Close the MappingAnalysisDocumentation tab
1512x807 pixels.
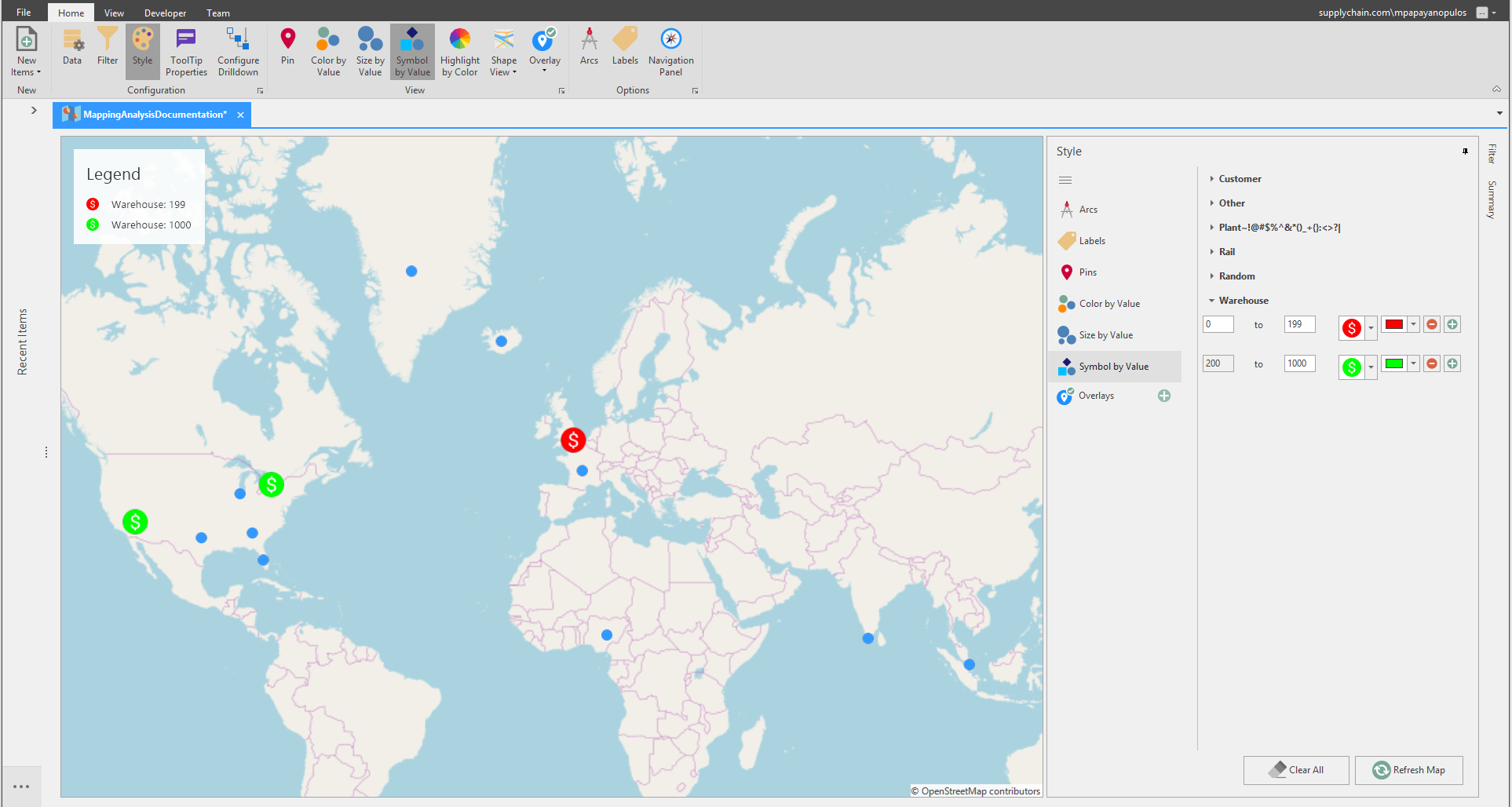coord(240,115)
